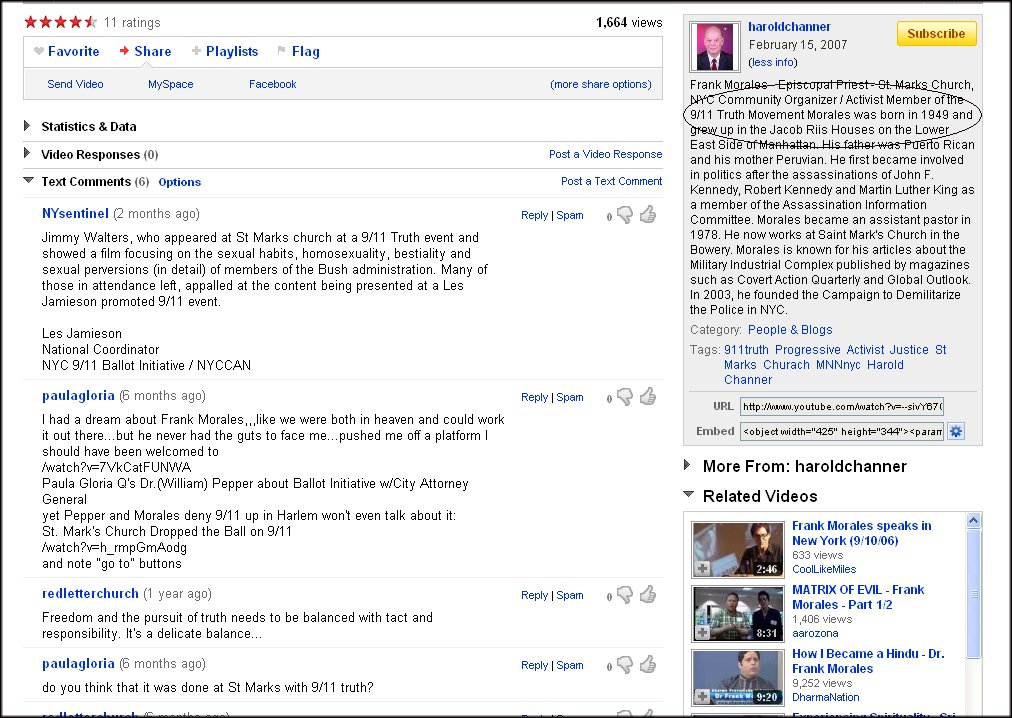Thumbs down NYsentinel's comment
This screenshot has height=718, width=1012.
point(624,215)
